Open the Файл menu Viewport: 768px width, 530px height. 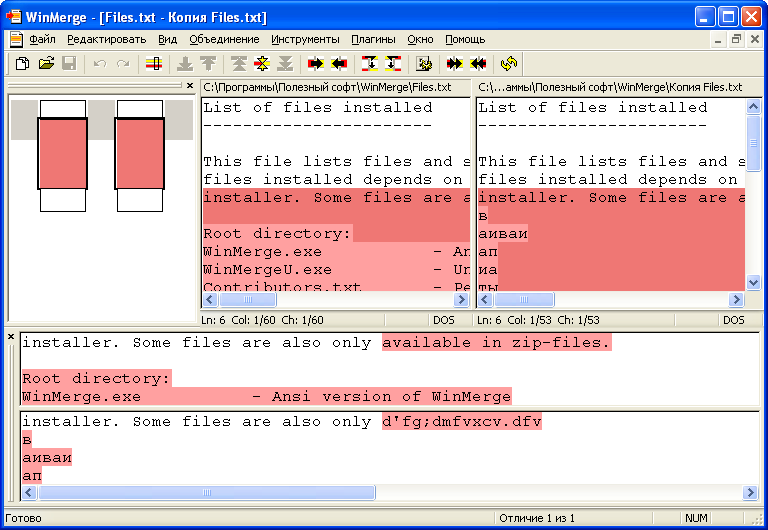[42, 39]
